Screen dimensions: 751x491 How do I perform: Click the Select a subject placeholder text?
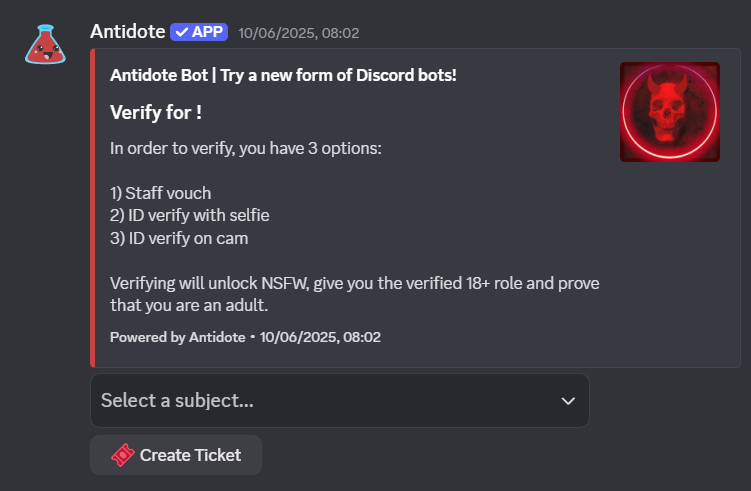click(177, 400)
